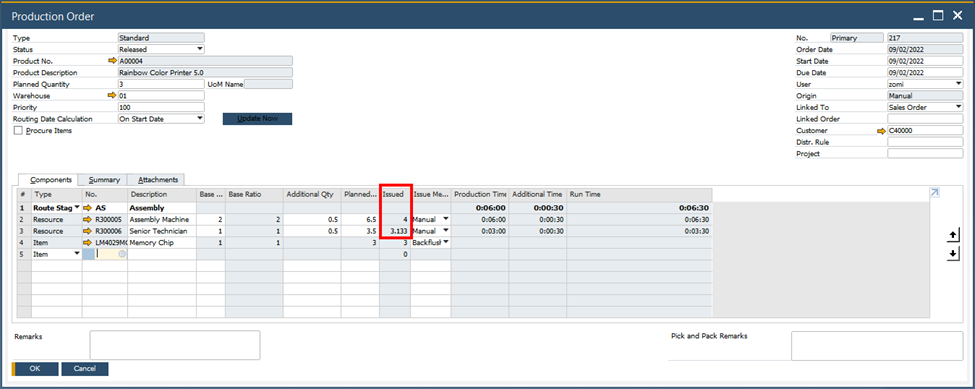Open the Linked To dropdown showing Sales Order
Image resolution: width=975 pixels, height=389 pixels.
pyautogui.click(x=958, y=107)
